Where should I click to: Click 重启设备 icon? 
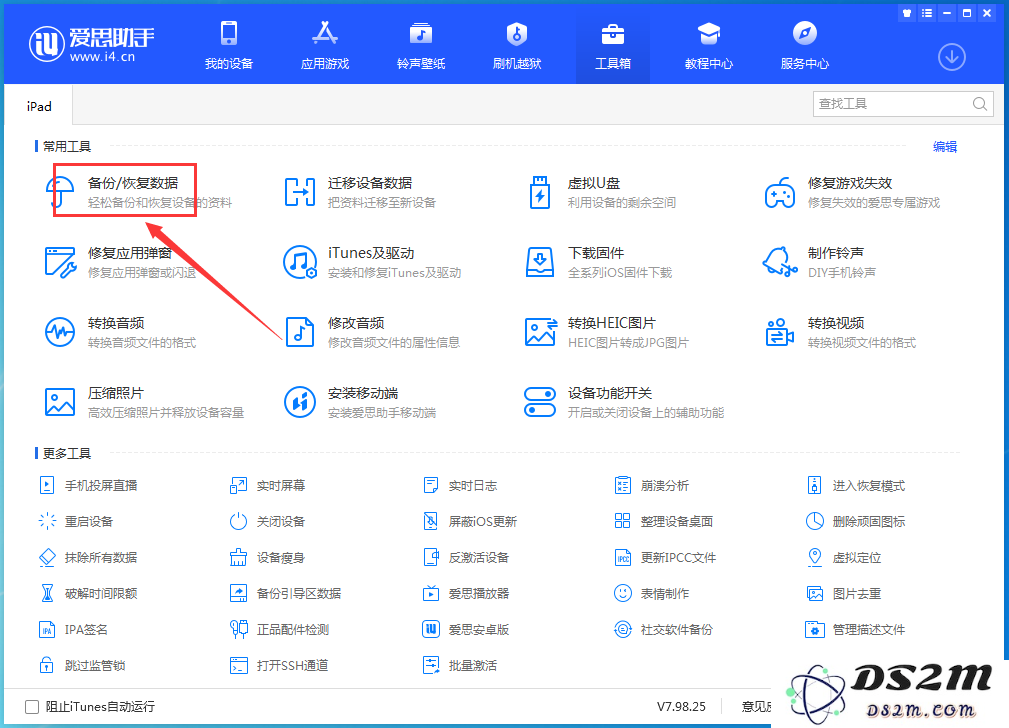click(x=47, y=521)
